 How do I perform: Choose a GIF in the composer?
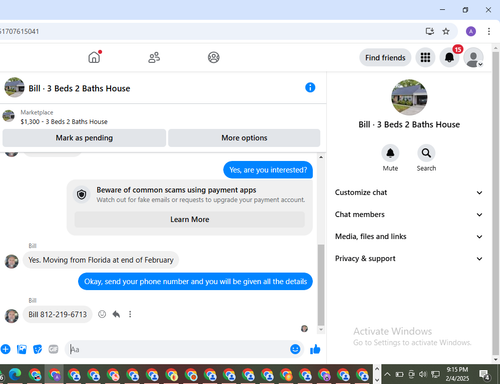coord(53,349)
